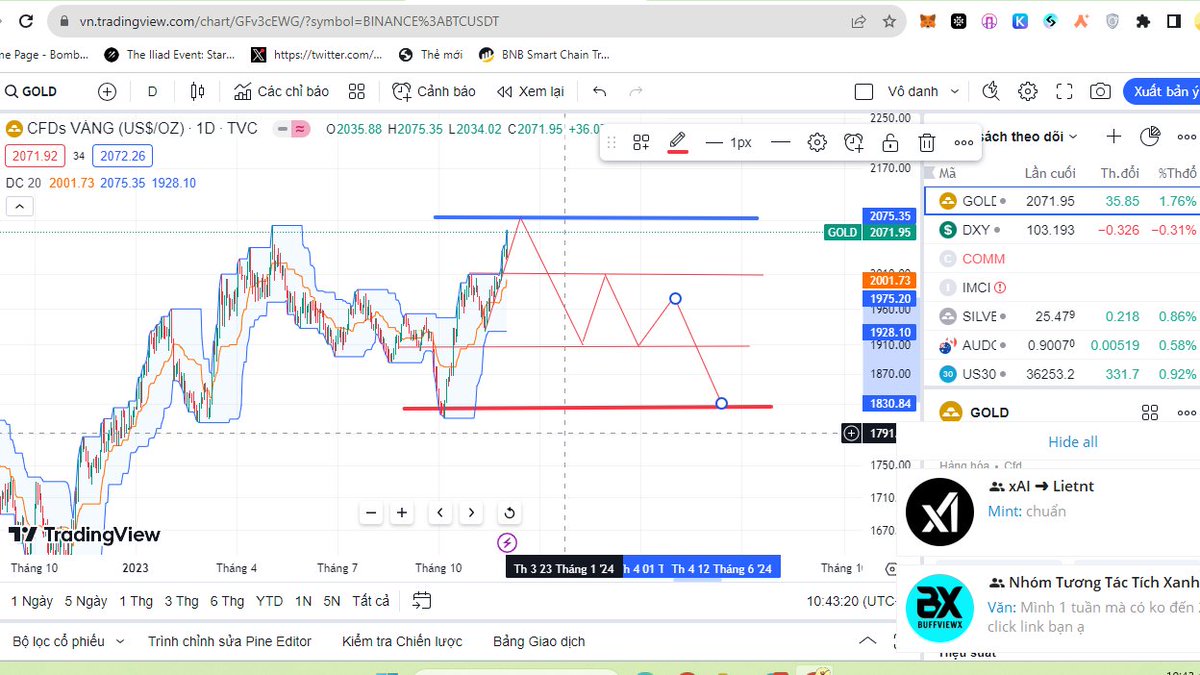Toggle the drawing lock icon

point(890,143)
